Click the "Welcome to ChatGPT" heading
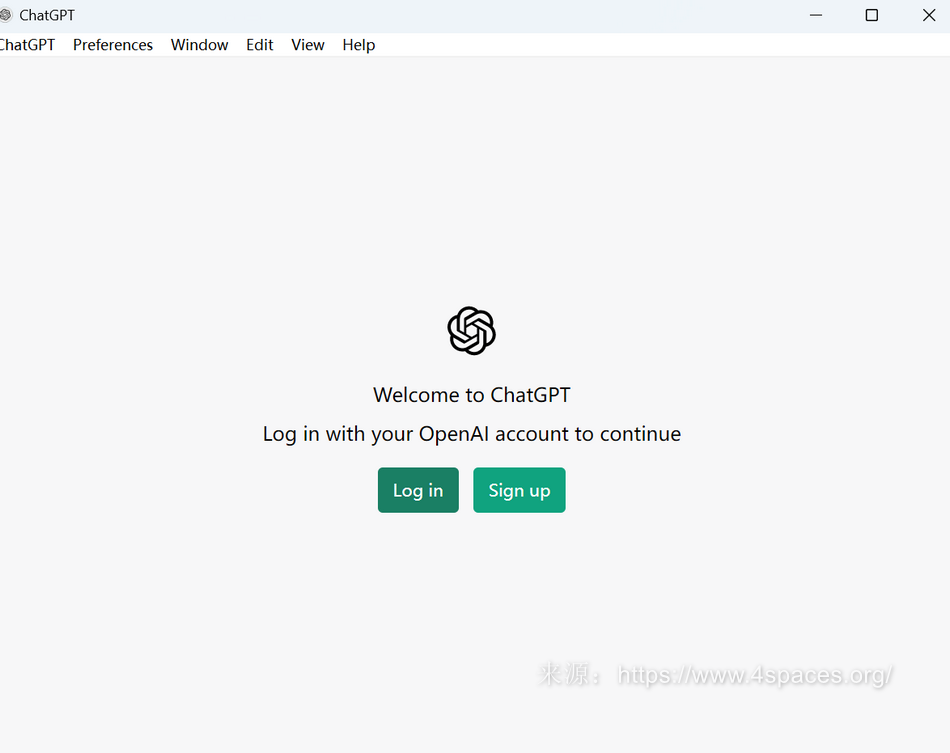950x753 pixels. (x=472, y=395)
